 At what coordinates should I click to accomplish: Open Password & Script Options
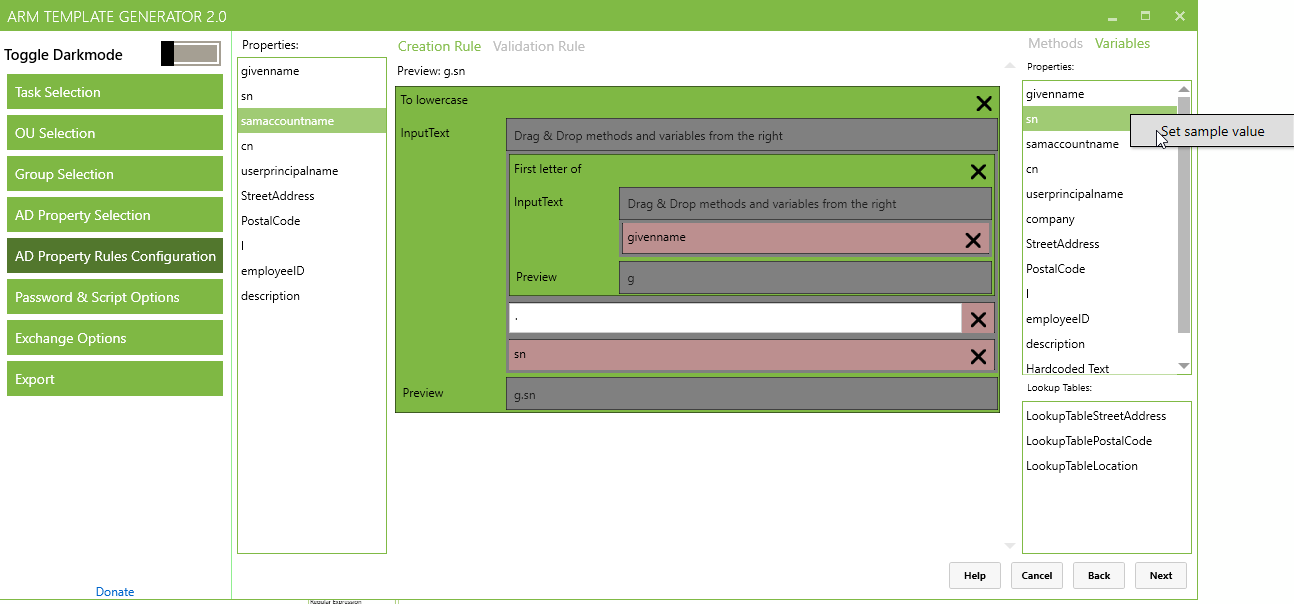point(115,297)
